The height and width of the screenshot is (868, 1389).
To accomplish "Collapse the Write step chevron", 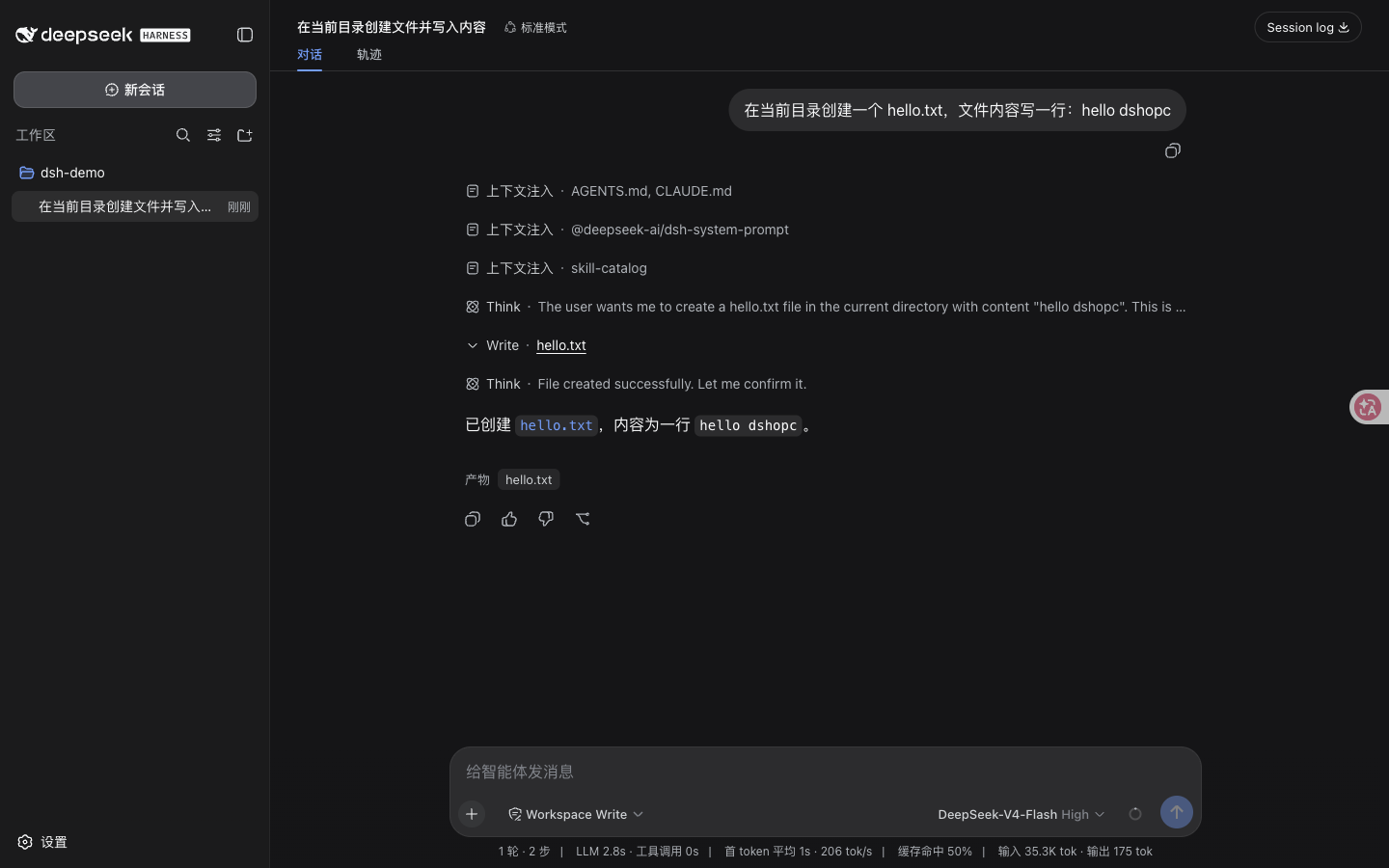I will click(472, 345).
